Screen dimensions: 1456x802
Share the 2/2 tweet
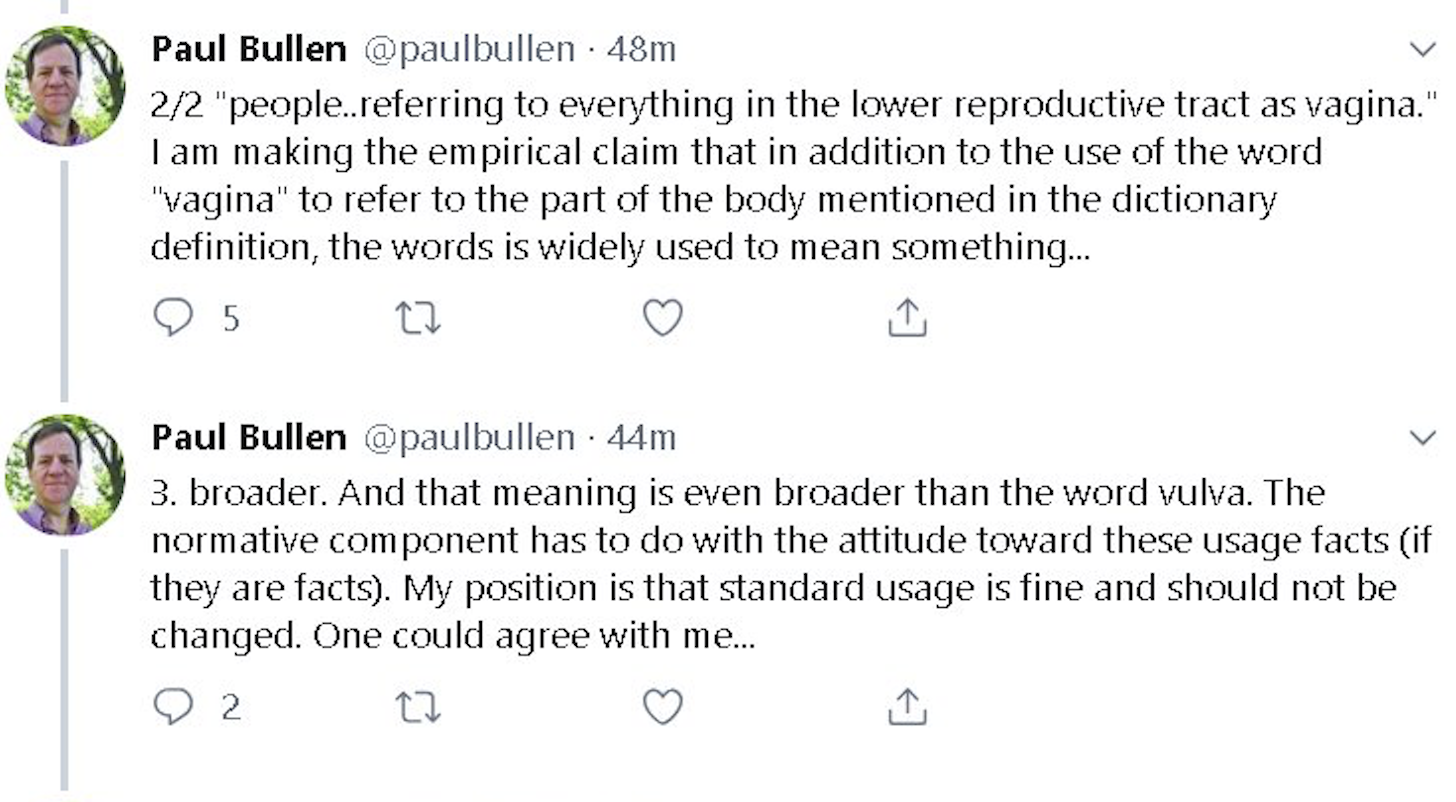tap(907, 318)
